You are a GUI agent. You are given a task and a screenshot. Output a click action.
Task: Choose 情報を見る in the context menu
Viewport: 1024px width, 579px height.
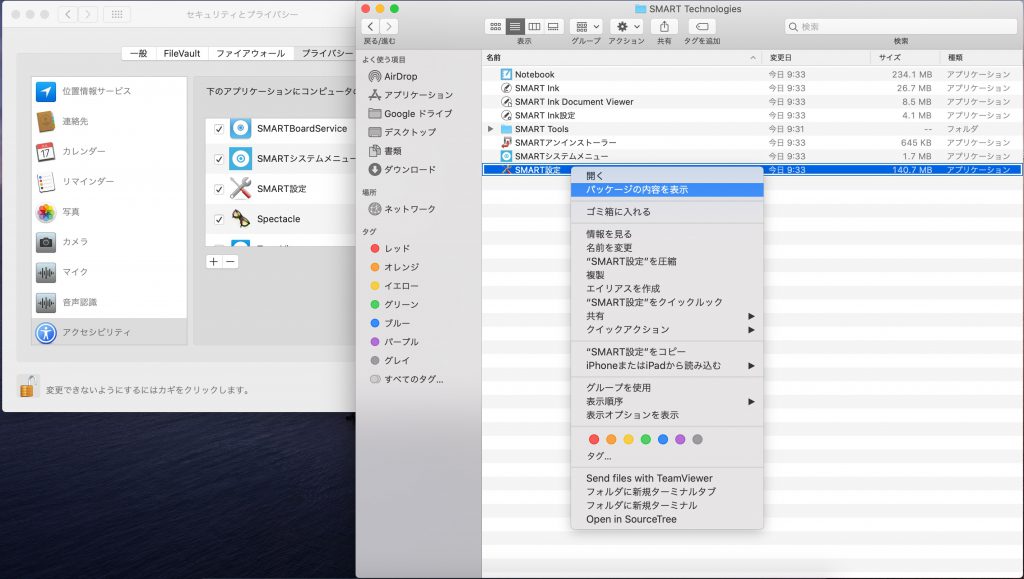(x=667, y=234)
